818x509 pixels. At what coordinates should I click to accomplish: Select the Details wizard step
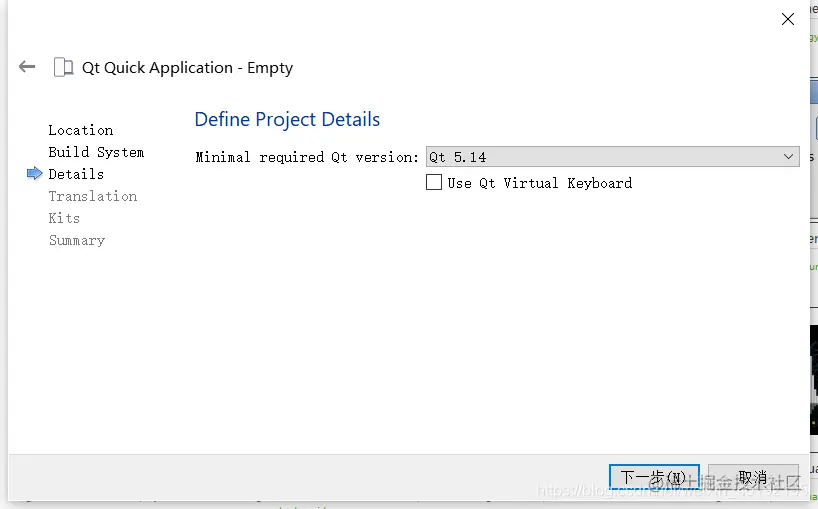pyautogui.click(x=76, y=174)
